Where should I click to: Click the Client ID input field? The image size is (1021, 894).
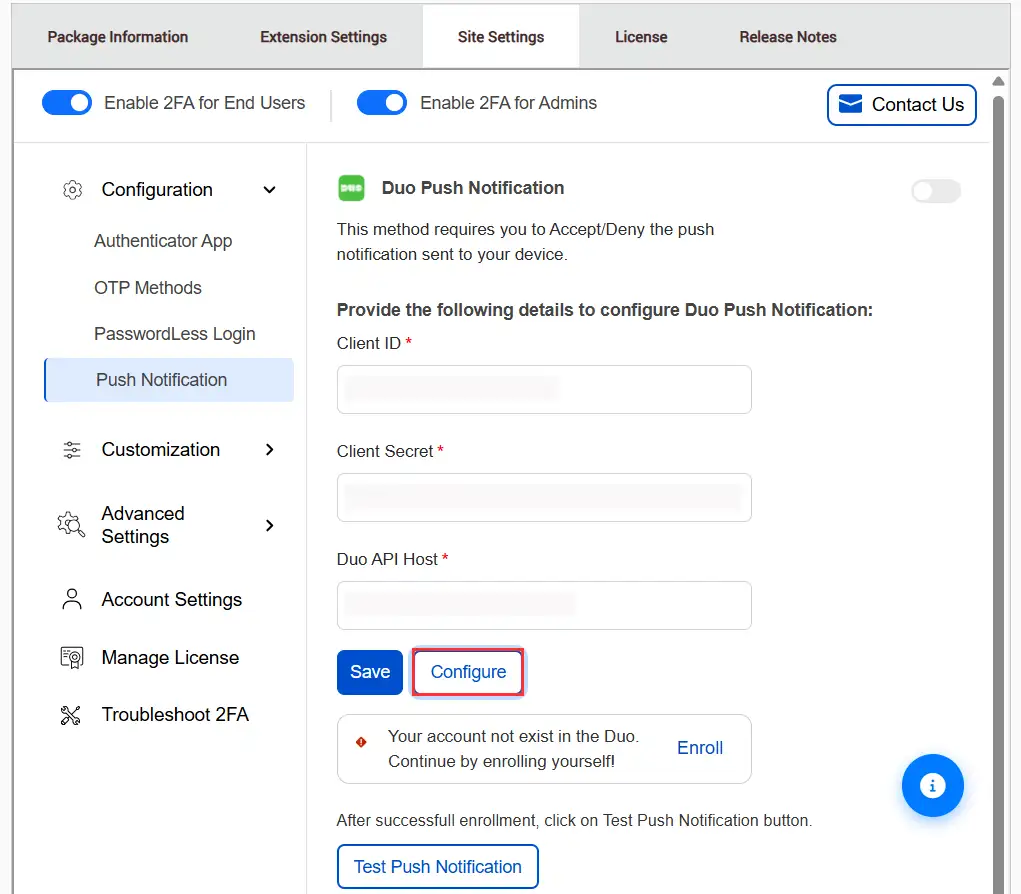(543, 390)
